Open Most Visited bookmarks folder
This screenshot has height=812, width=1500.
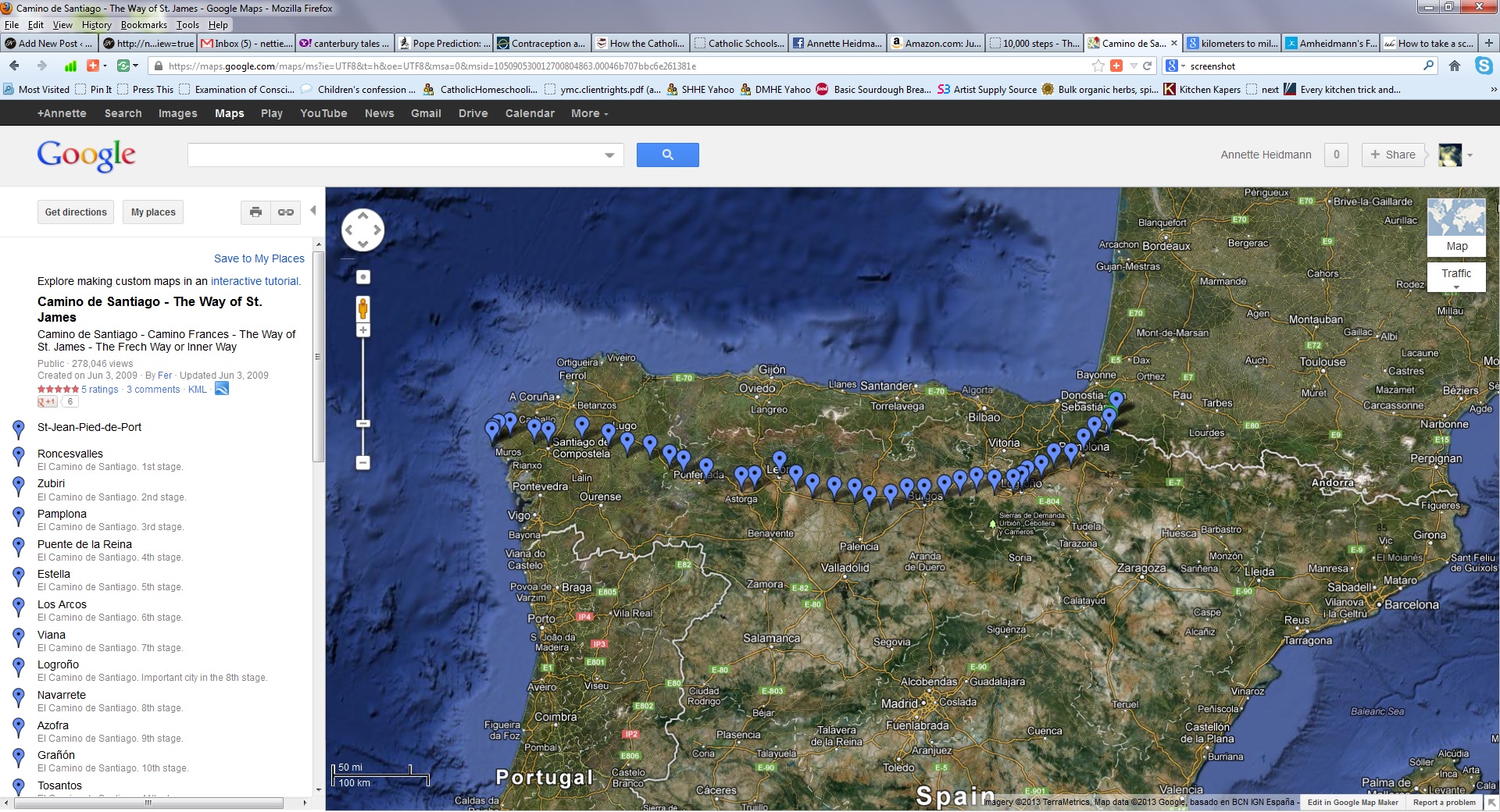pyautogui.click(x=37, y=89)
